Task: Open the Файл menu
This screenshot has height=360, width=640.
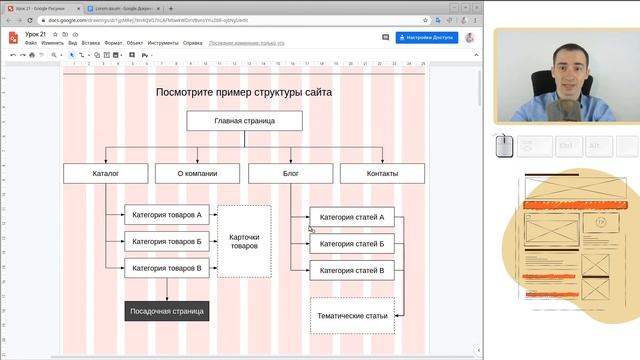Action: [31, 43]
